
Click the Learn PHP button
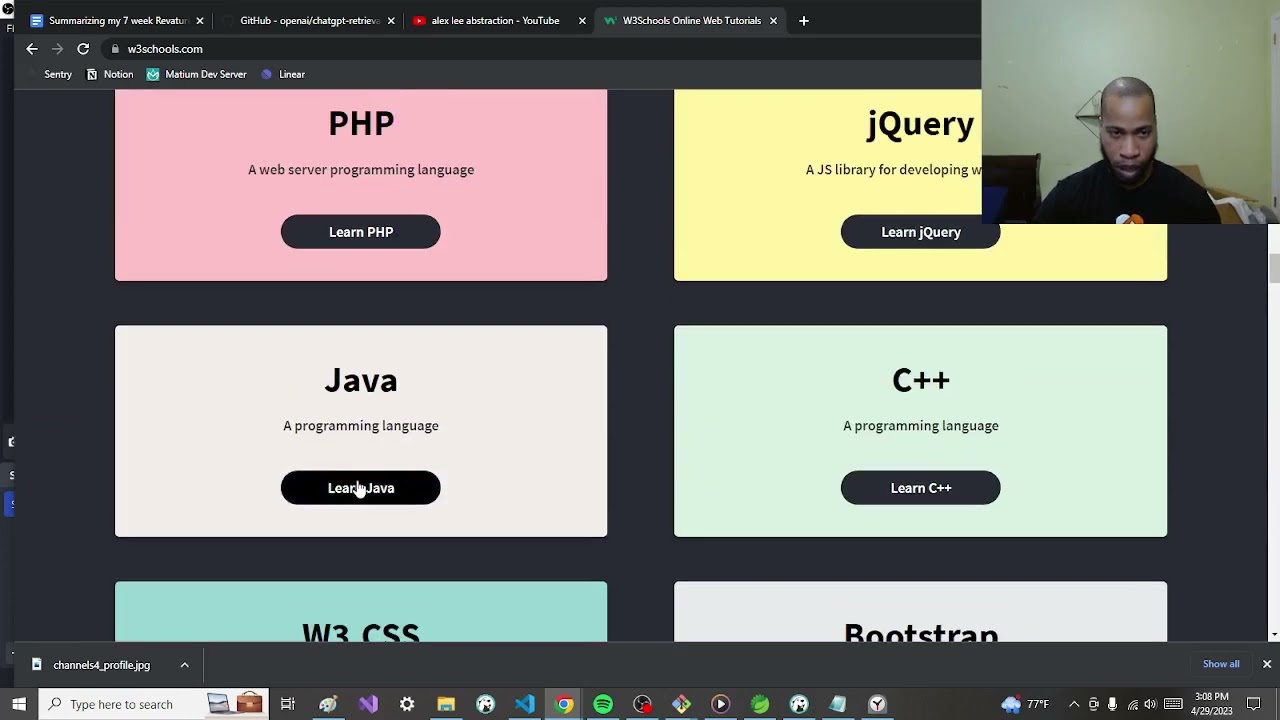coord(361,232)
